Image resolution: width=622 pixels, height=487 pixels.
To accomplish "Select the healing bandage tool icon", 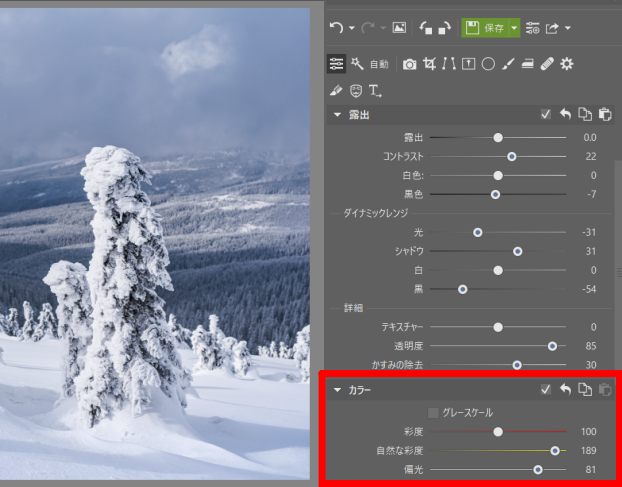I will (x=547, y=64).
